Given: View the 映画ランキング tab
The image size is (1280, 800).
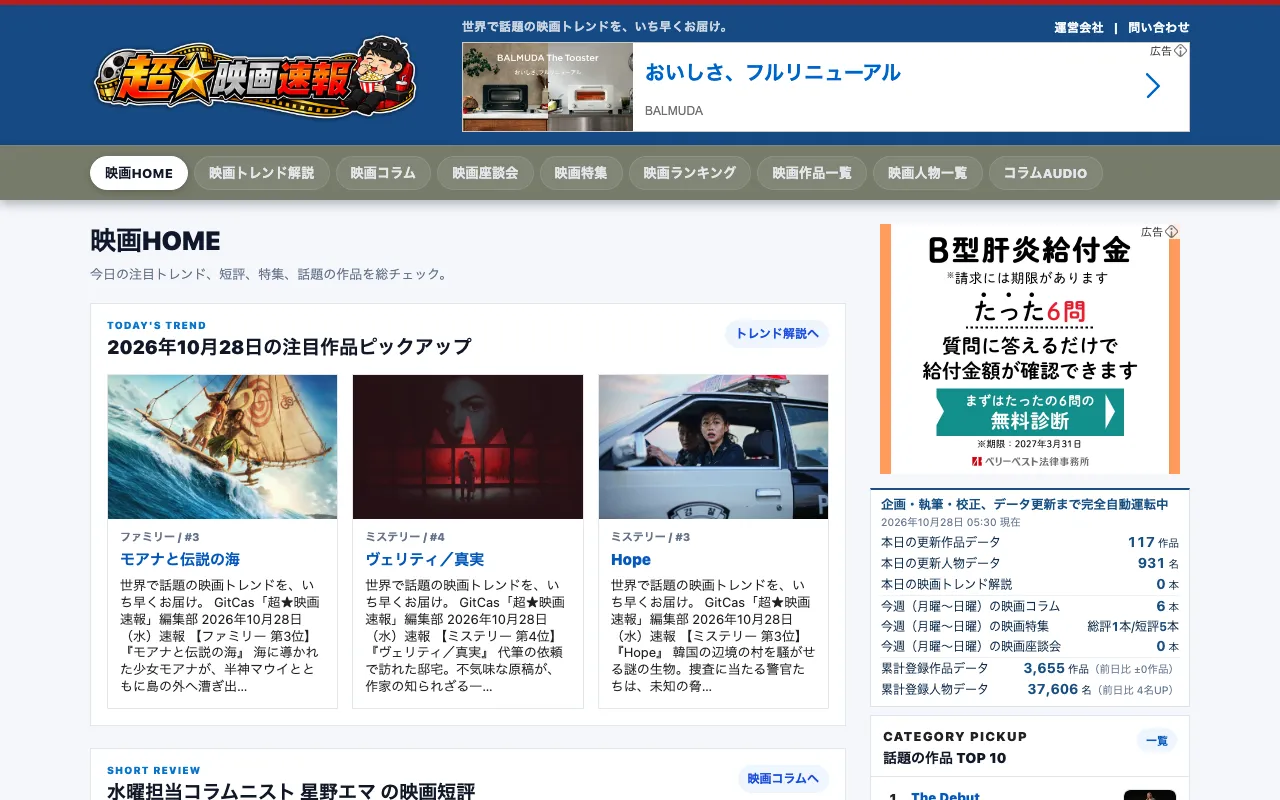Looking at the screenshot, I should coord(690,173).
